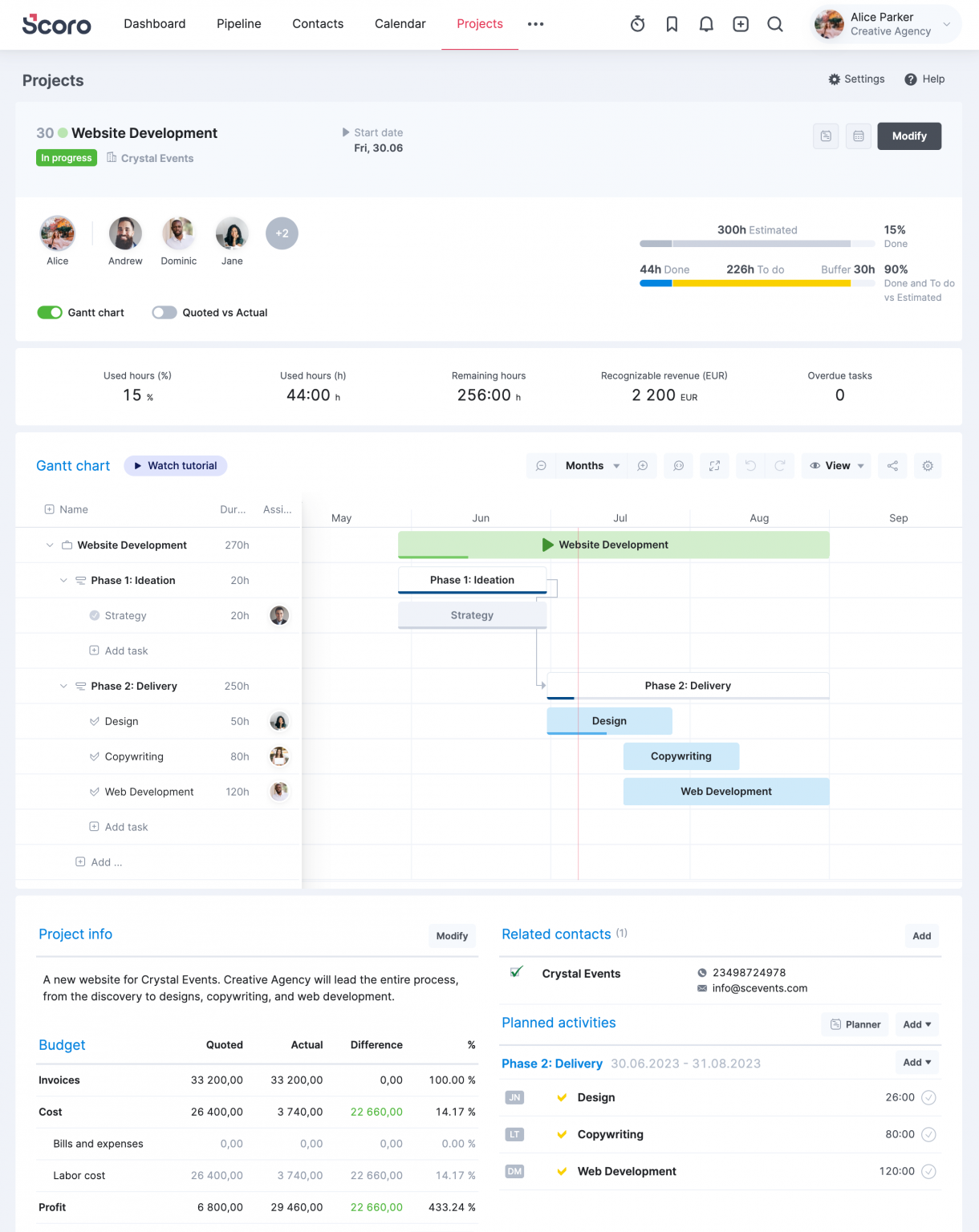Open the search icon
Screen dimensions: 979x1232
774,24
